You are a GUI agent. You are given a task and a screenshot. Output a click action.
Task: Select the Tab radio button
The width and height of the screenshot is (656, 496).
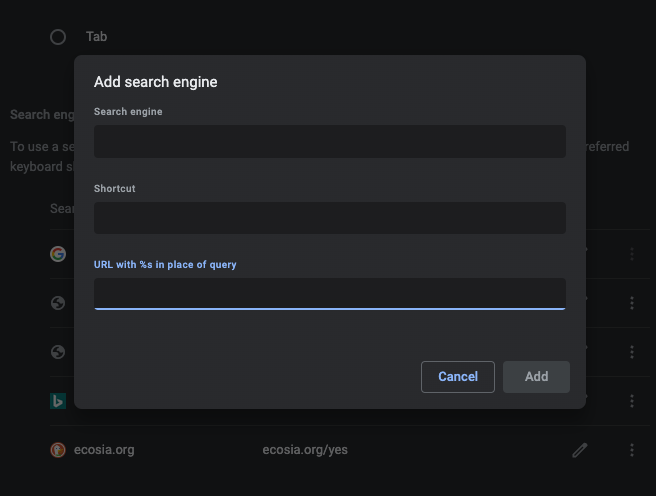point(58,37)
